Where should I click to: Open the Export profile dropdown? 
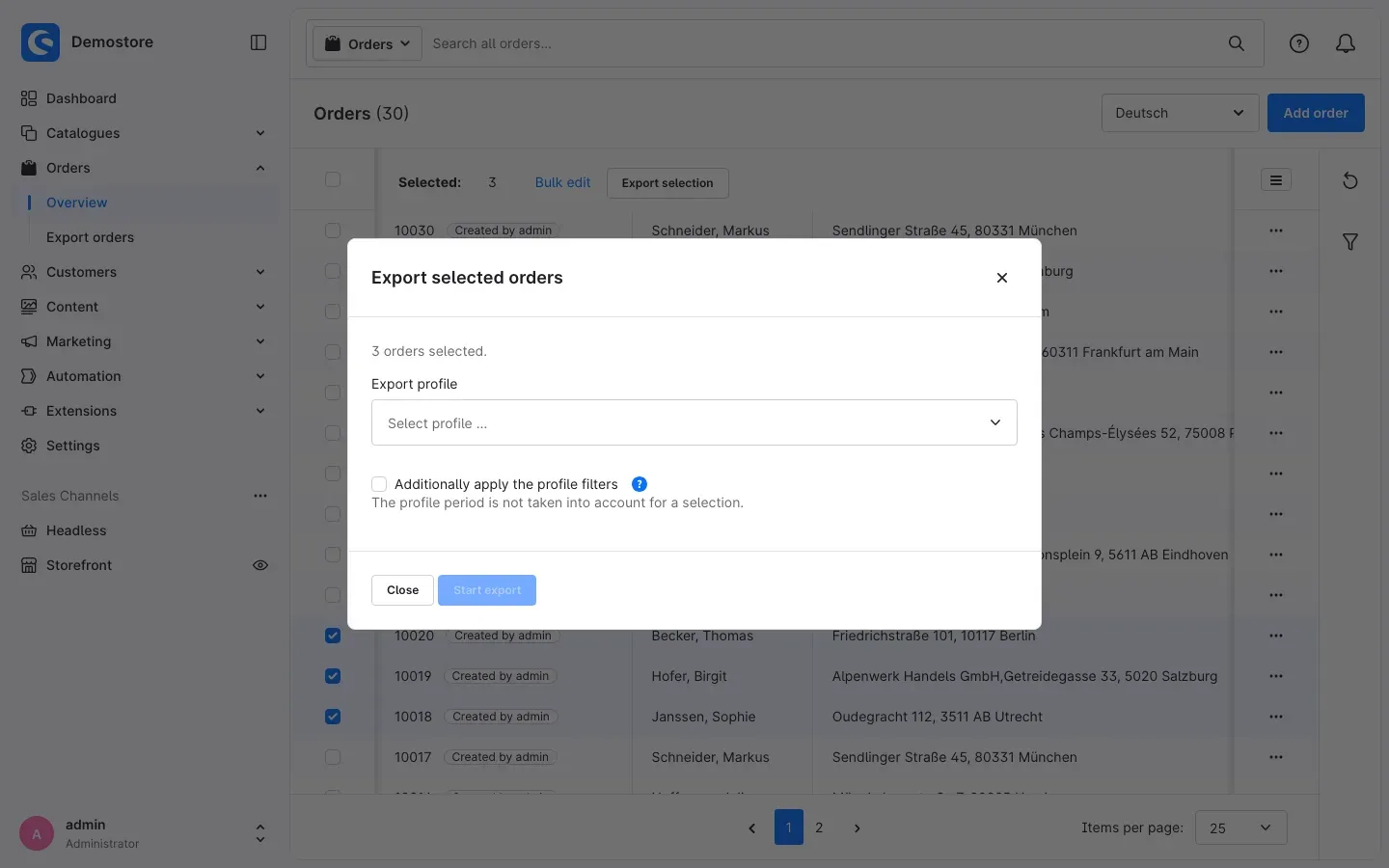pyautogui.click(x=694, y=422)
